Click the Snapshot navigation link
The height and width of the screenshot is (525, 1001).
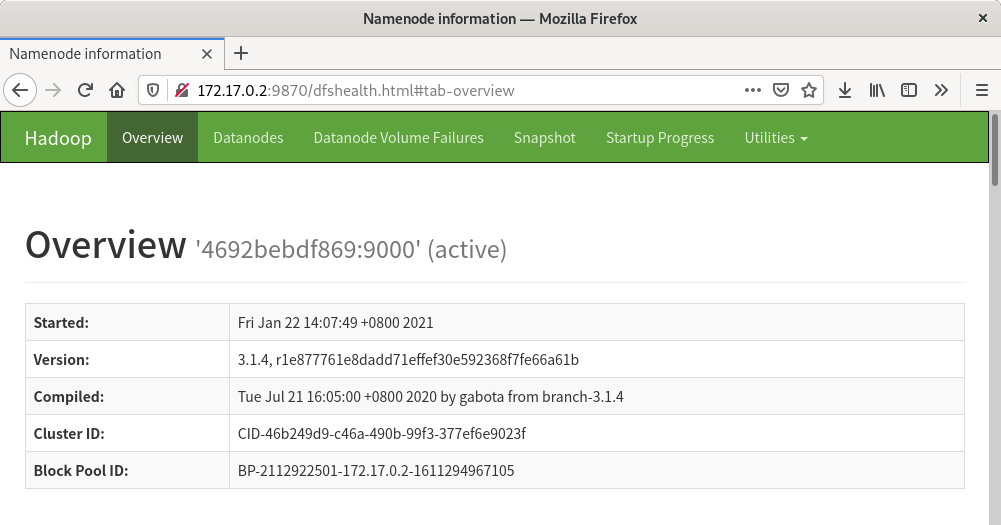(544, 138)
